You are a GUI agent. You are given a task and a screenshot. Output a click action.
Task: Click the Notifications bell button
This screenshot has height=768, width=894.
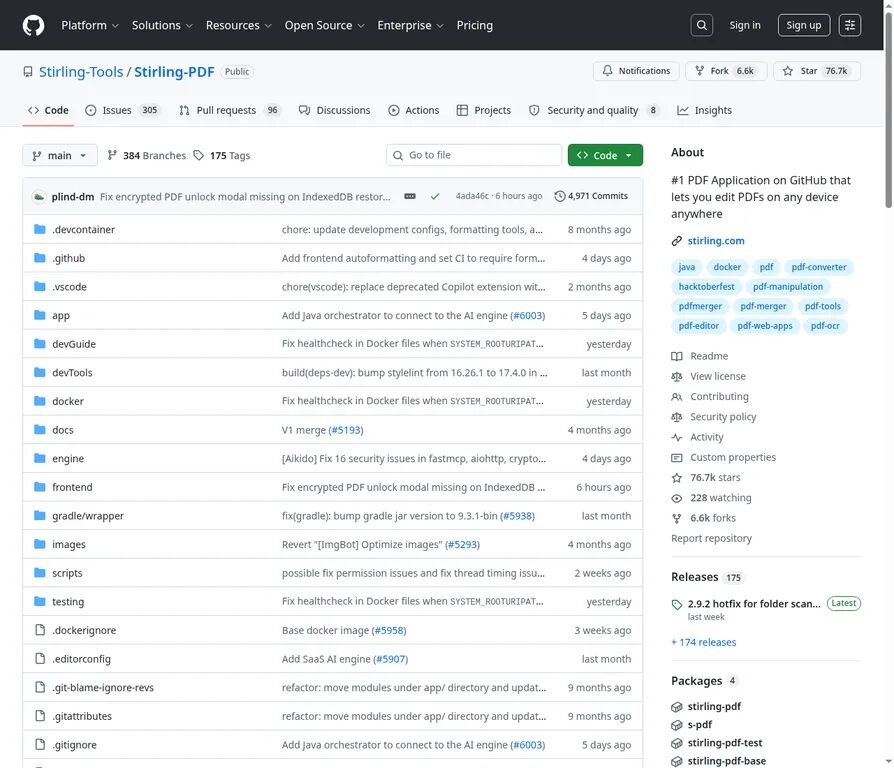636,71
